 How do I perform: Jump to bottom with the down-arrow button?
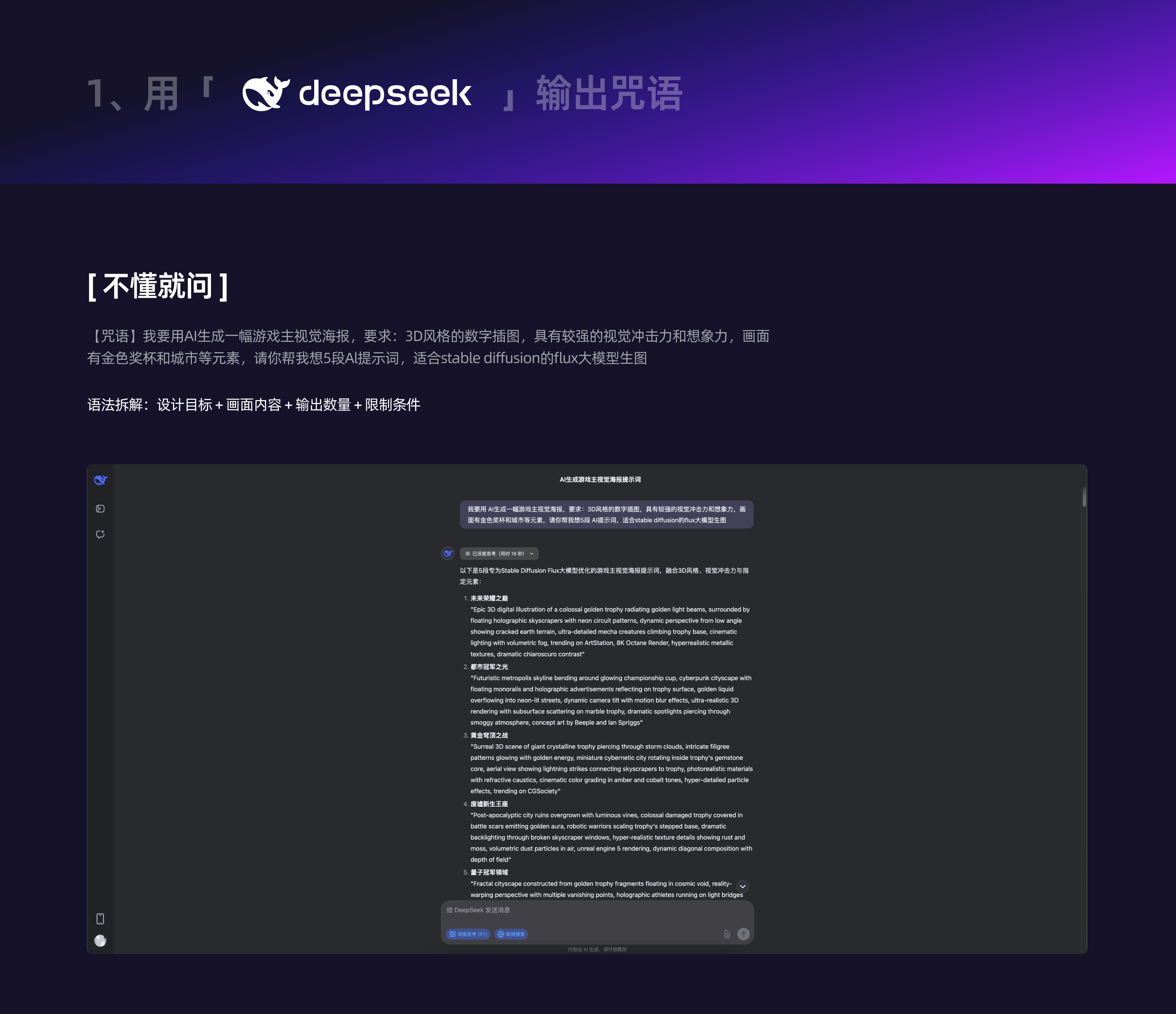pos(742,886)
